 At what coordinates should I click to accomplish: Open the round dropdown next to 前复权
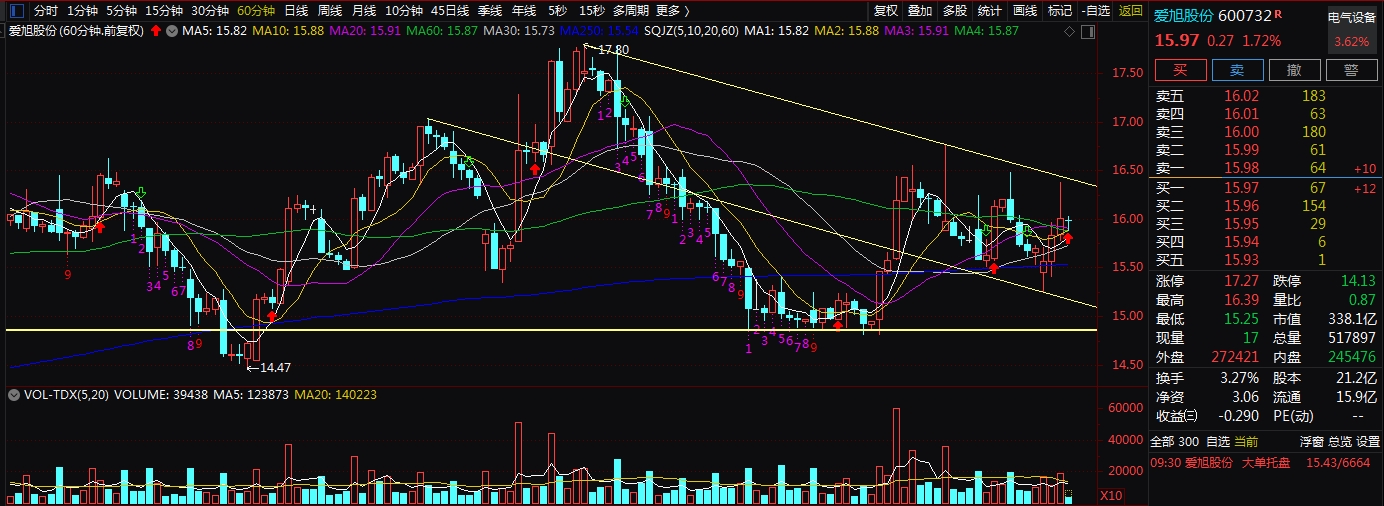pos(171,32)
